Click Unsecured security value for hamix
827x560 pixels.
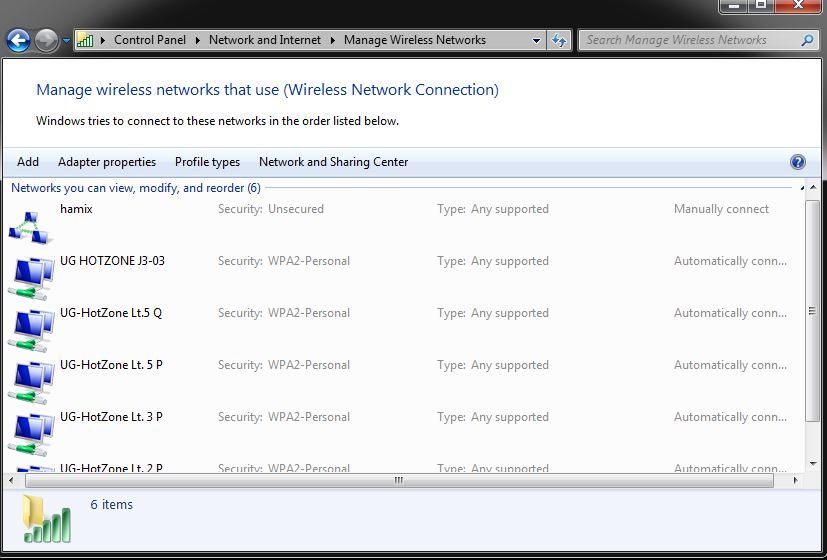[x=296, y=209]
